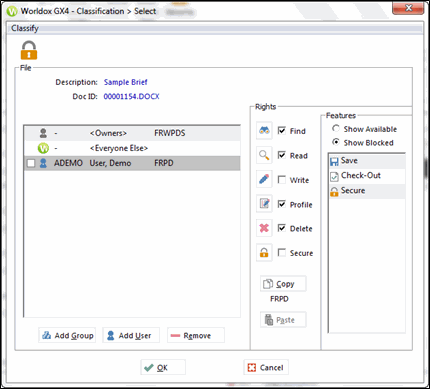Enable the Secure rights checkbox

click(282, 252)
